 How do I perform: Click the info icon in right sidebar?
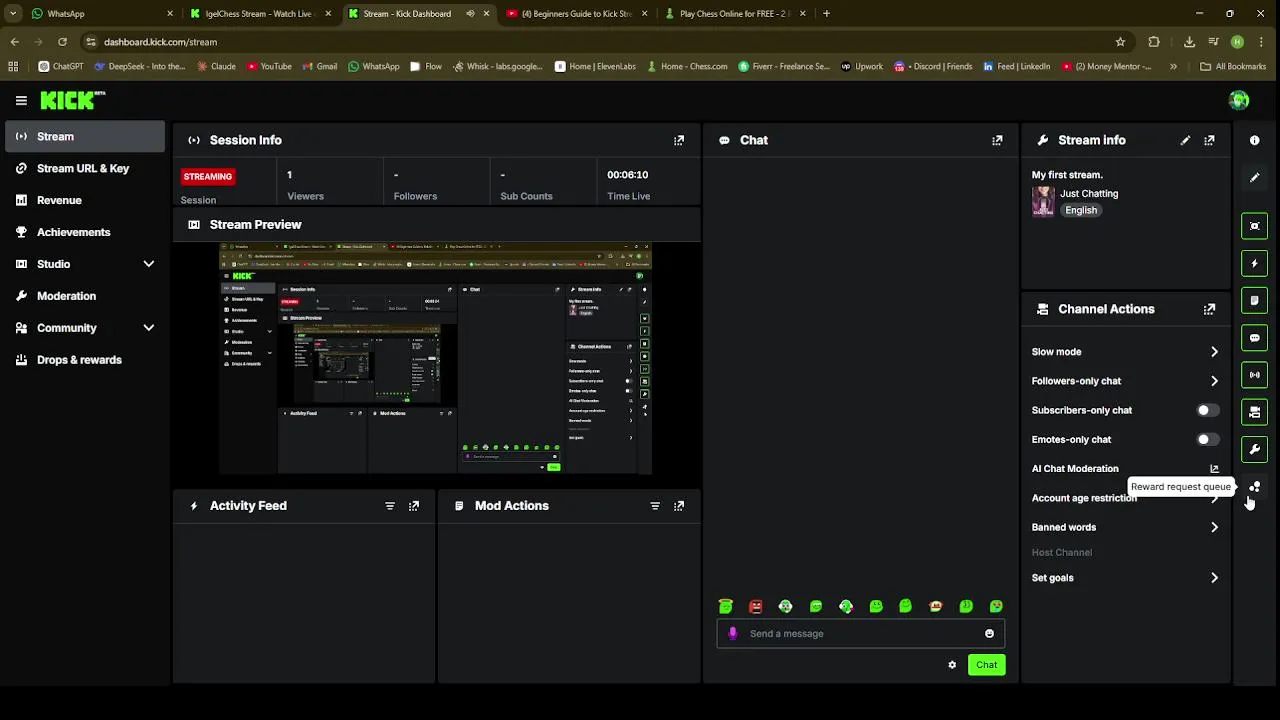(1254, 141)
